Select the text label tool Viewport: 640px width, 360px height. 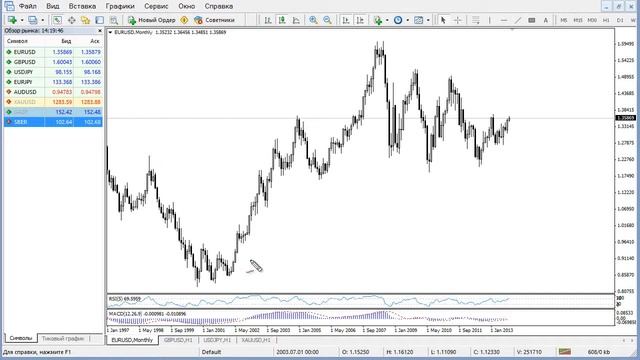click(531, 20)
